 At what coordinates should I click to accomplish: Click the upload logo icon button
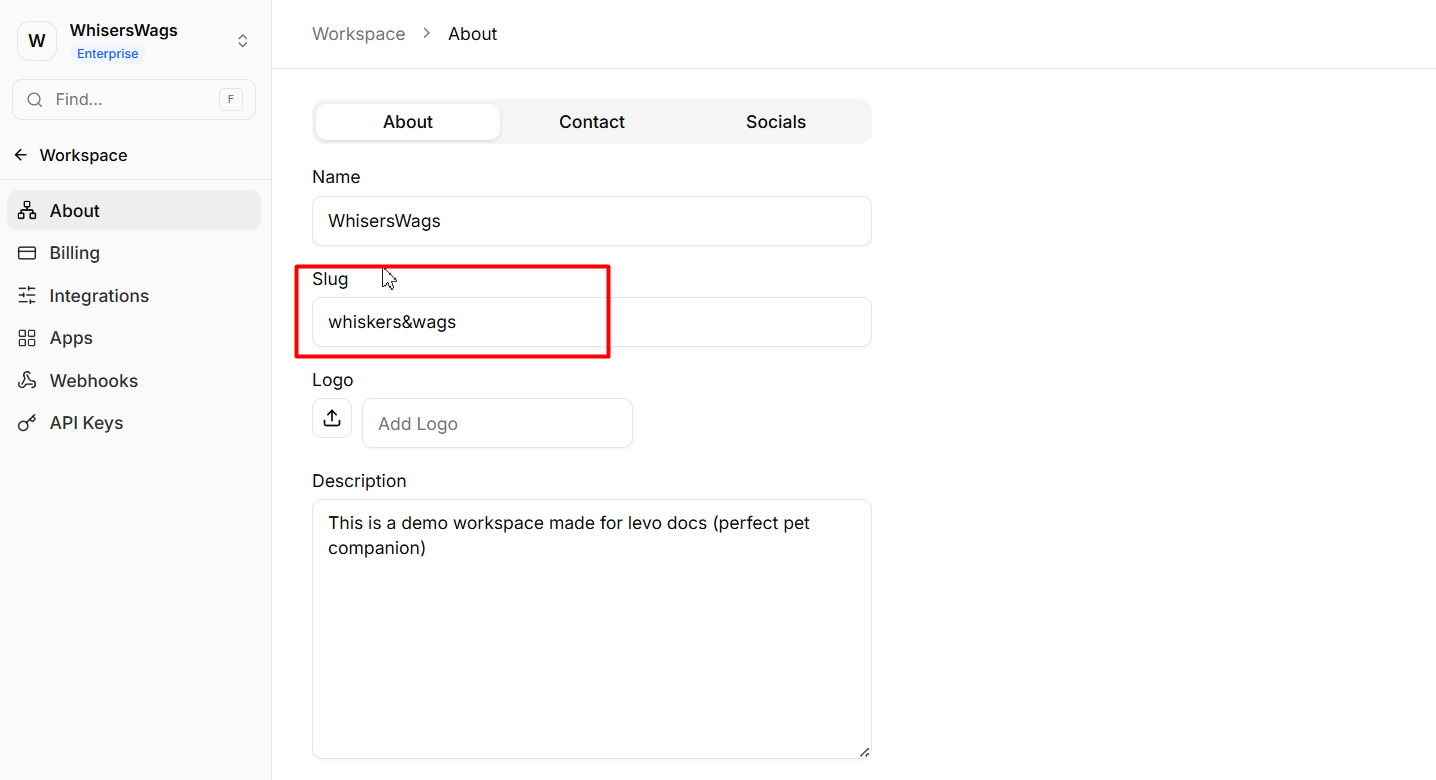(332, 418)
